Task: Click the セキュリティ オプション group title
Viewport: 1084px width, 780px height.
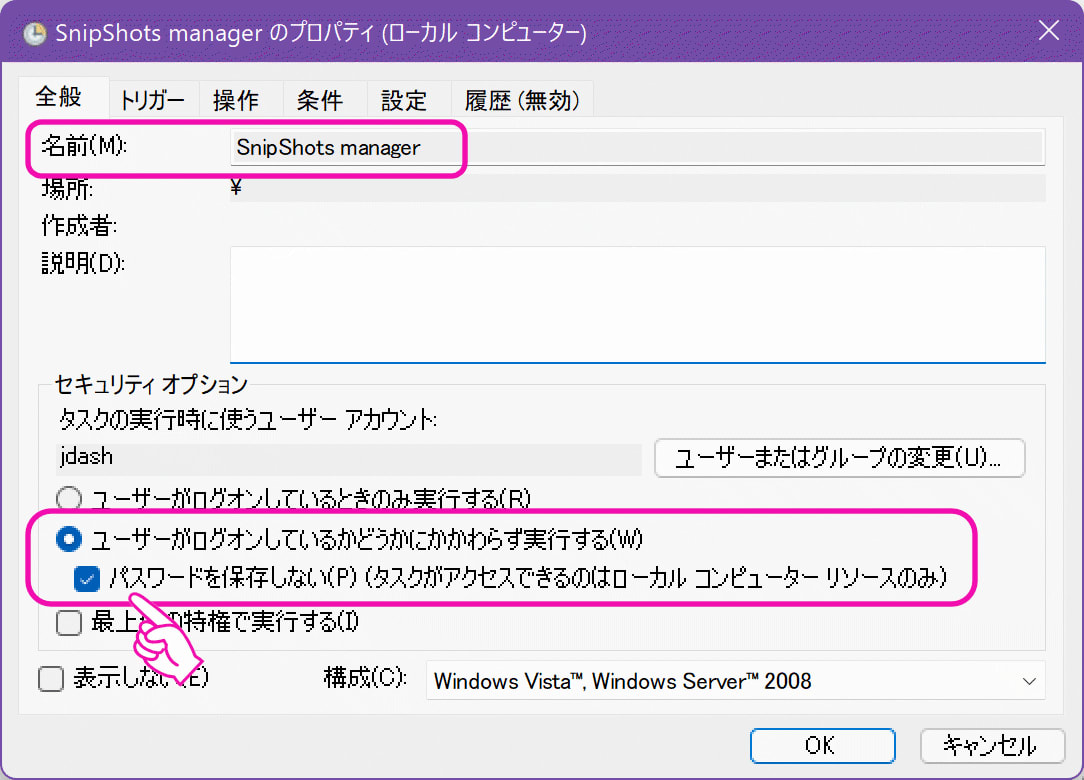Action: (x=151, y=384)
